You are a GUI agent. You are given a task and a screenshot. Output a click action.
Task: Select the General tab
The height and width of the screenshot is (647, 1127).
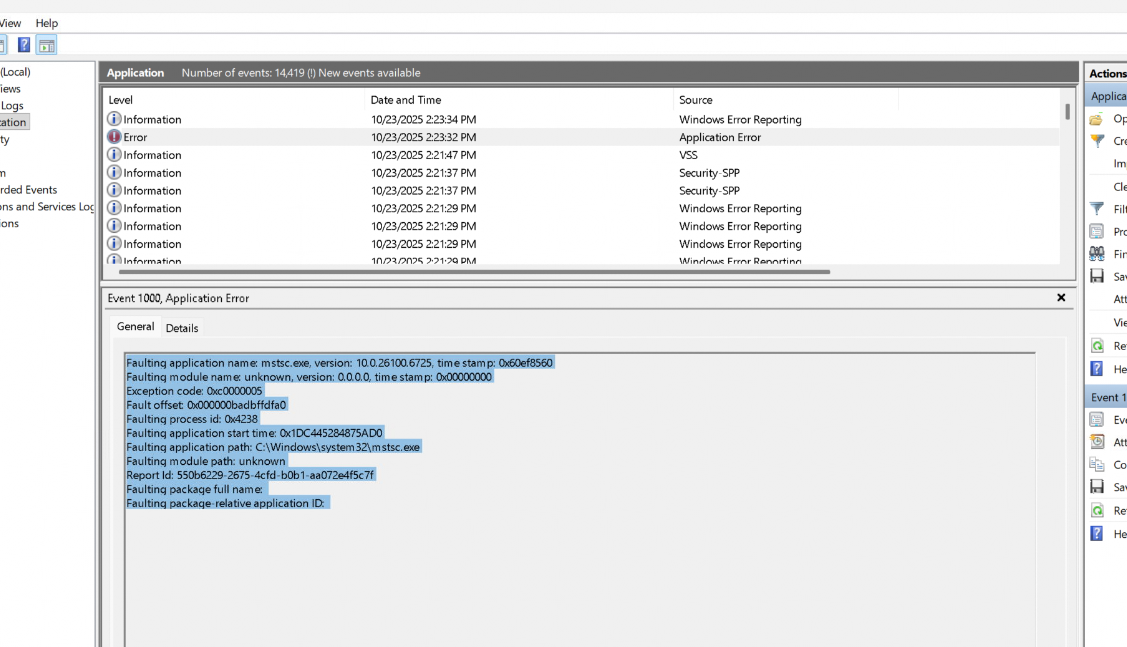pos(135,326)
